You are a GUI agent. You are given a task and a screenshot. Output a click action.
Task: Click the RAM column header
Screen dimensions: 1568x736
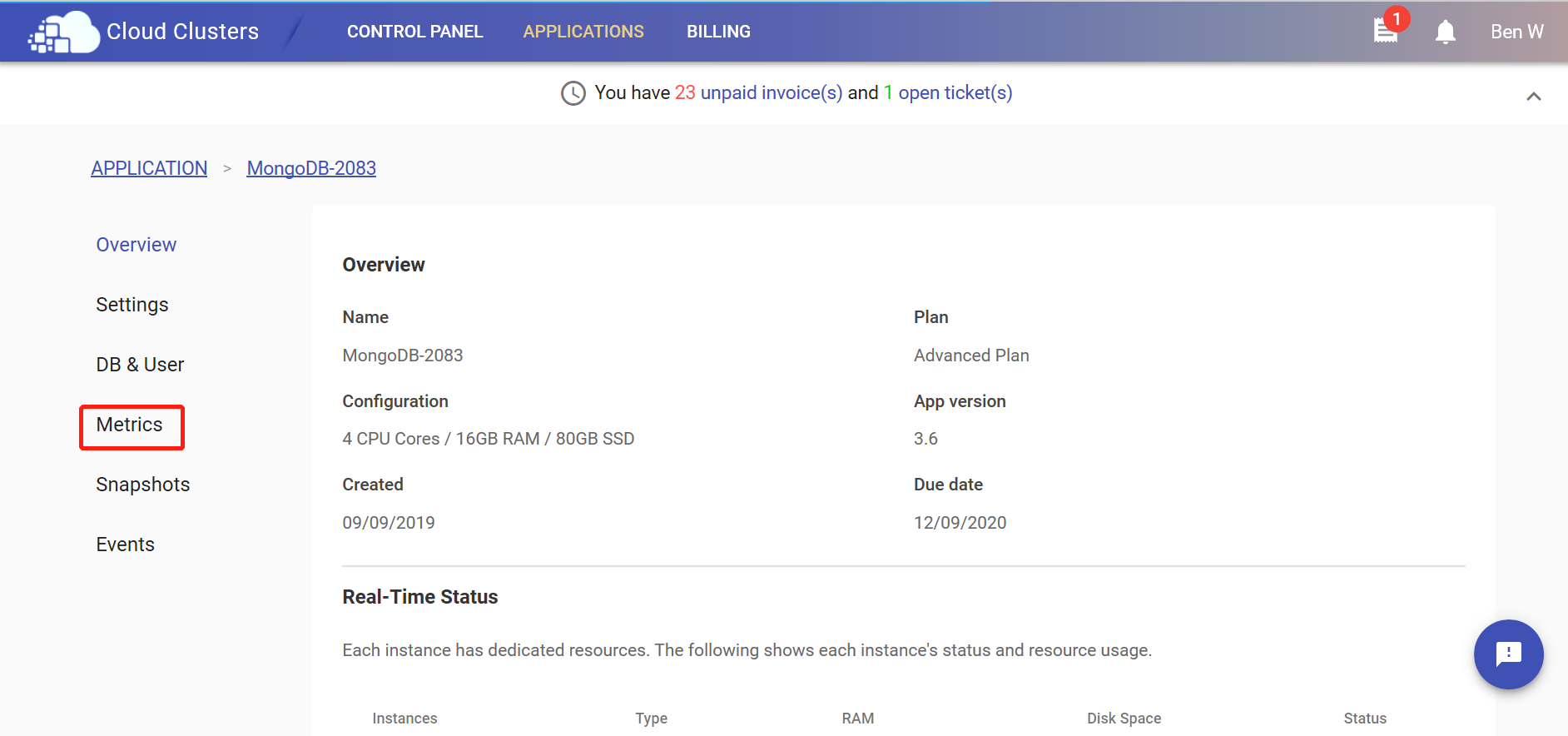pyautogui.click(x=858, y=719)
